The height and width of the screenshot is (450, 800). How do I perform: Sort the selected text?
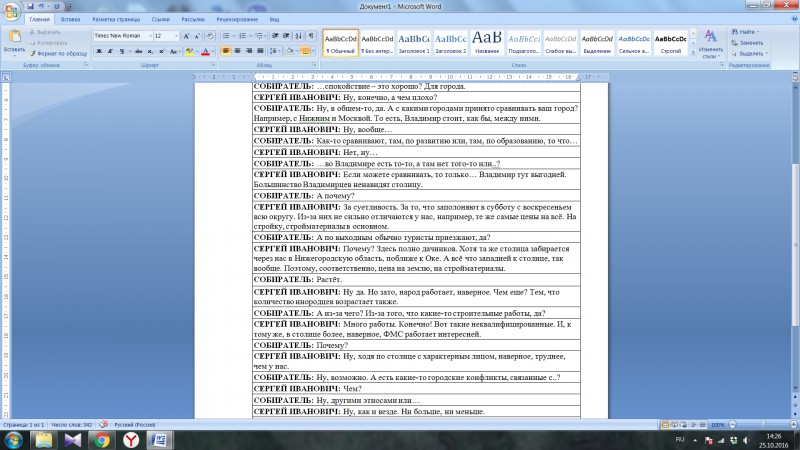pyautogui.click(x=298, y=36)
